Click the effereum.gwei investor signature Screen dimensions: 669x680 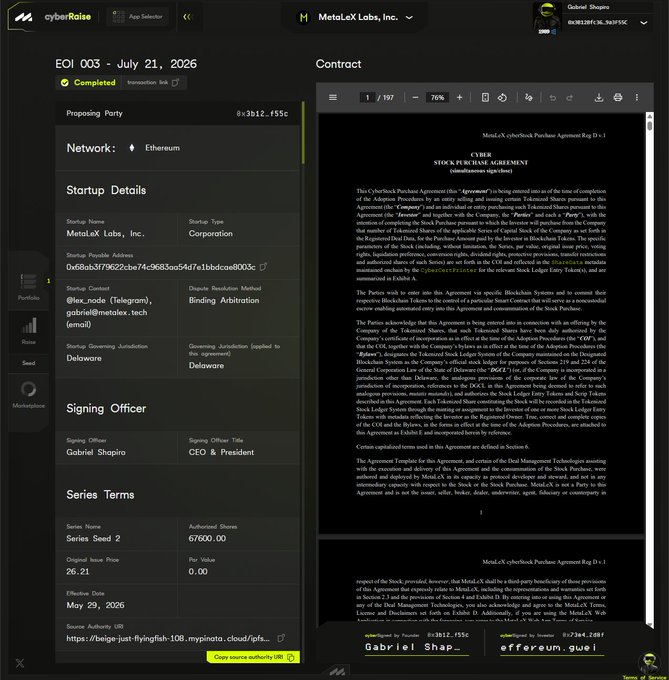pyautogui.click(x=548, y=647)
